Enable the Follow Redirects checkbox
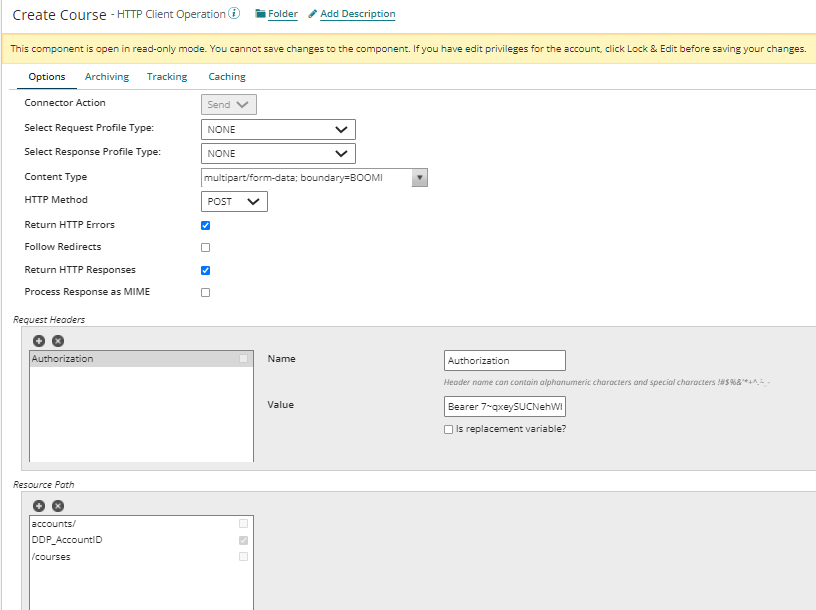 pos(205,247)
